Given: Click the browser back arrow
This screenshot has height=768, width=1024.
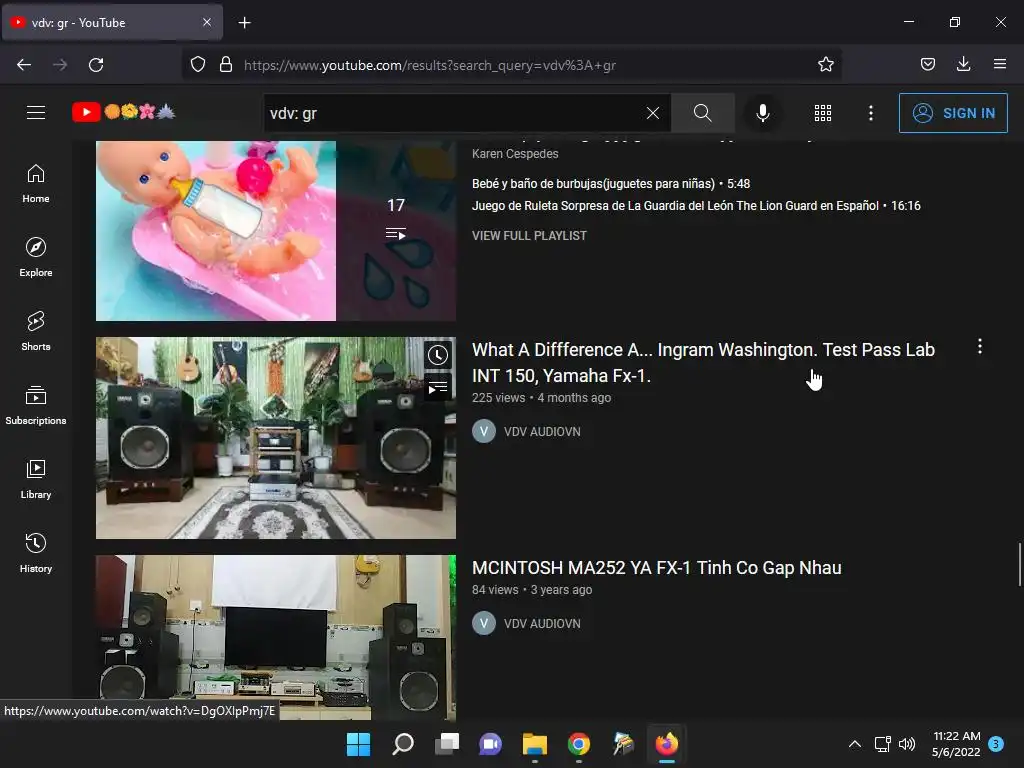Looking at the screenshot, I should click(x=24, y=65).
